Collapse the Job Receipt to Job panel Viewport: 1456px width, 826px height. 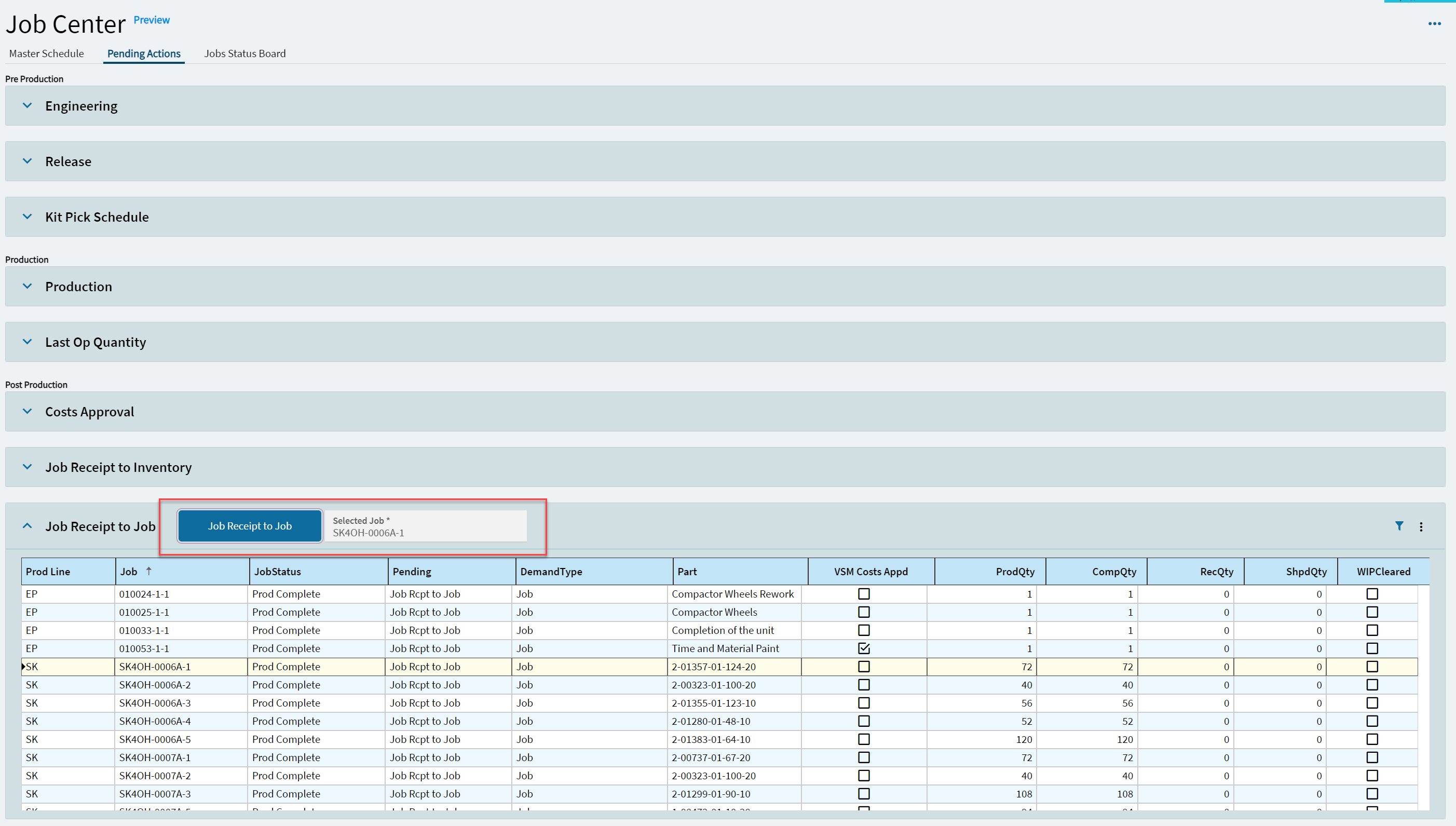(x=27, y=526)
